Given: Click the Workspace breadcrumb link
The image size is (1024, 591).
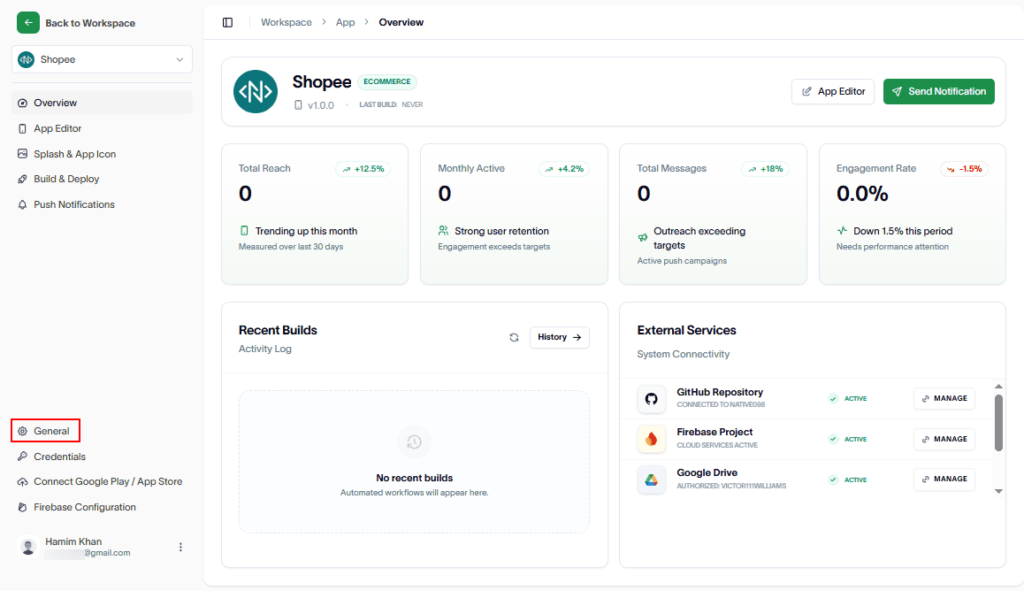Looking at the screenshot, I should [286, 22].
